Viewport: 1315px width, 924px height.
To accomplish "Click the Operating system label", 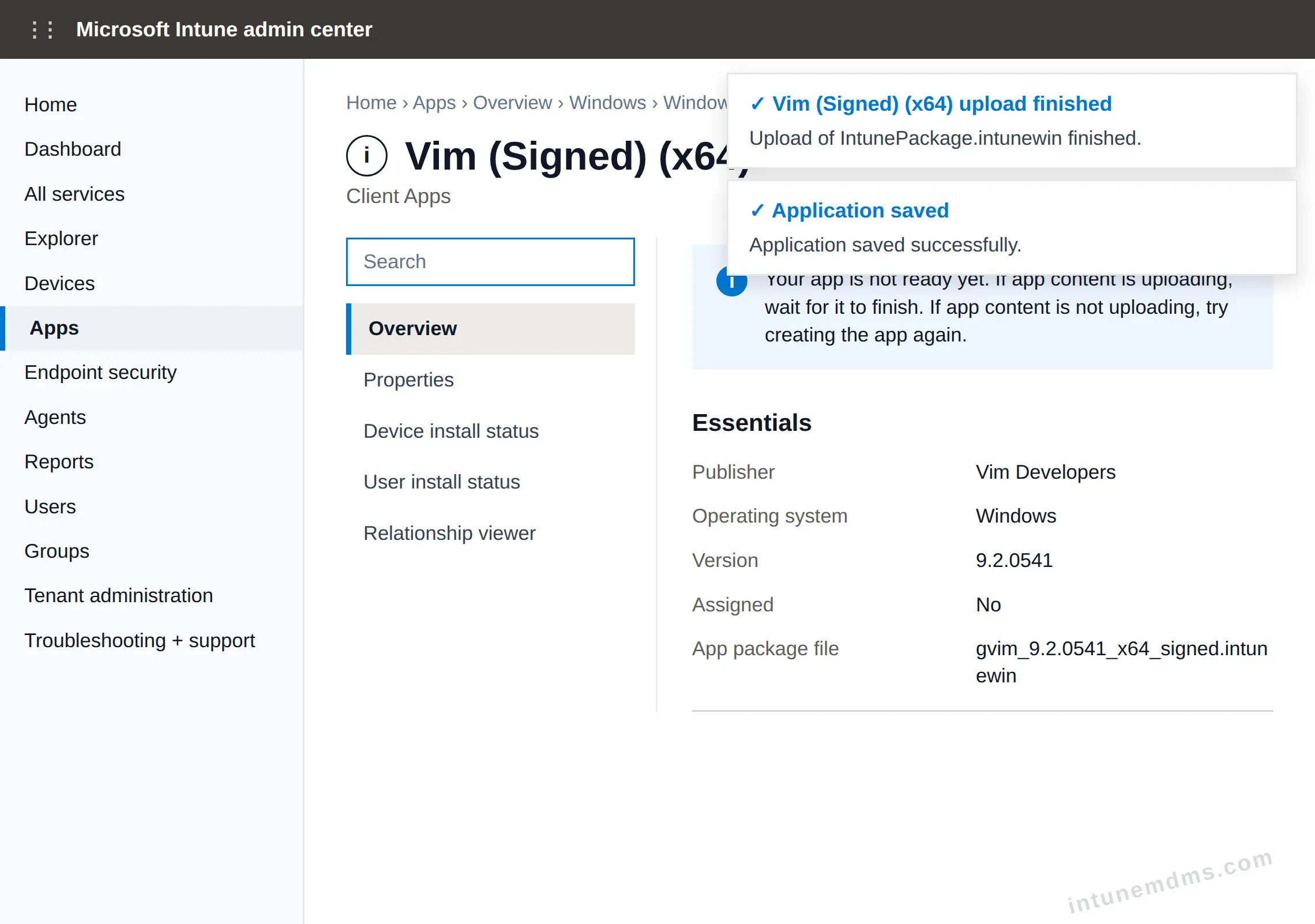I will tap(770, 516).
